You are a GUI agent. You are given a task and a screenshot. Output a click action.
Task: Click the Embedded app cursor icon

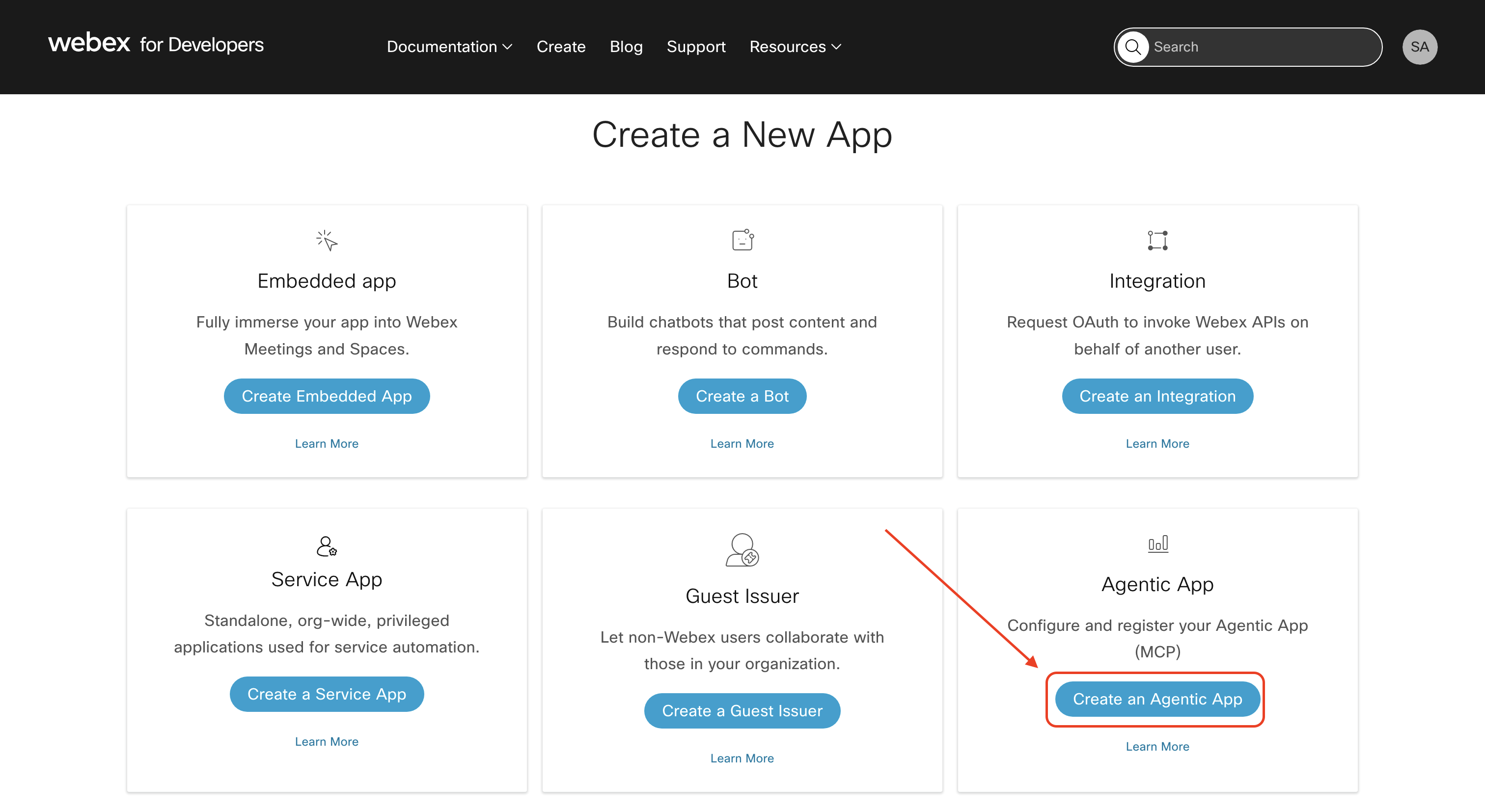click(x=326, y=241)
